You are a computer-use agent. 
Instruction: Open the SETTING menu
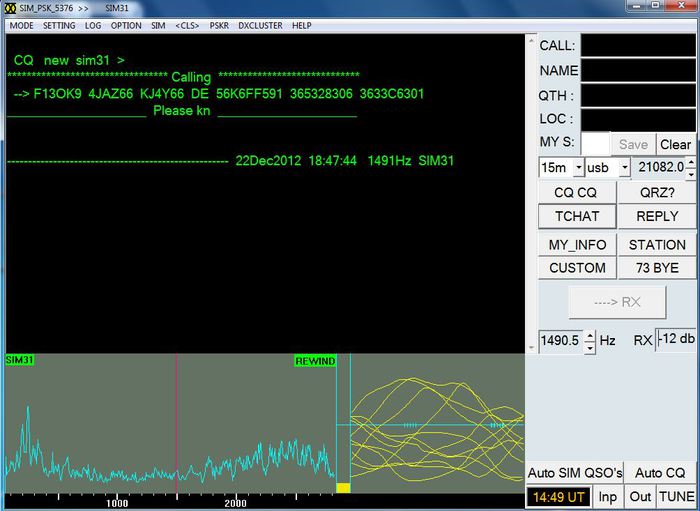click(x=59, y=26)
